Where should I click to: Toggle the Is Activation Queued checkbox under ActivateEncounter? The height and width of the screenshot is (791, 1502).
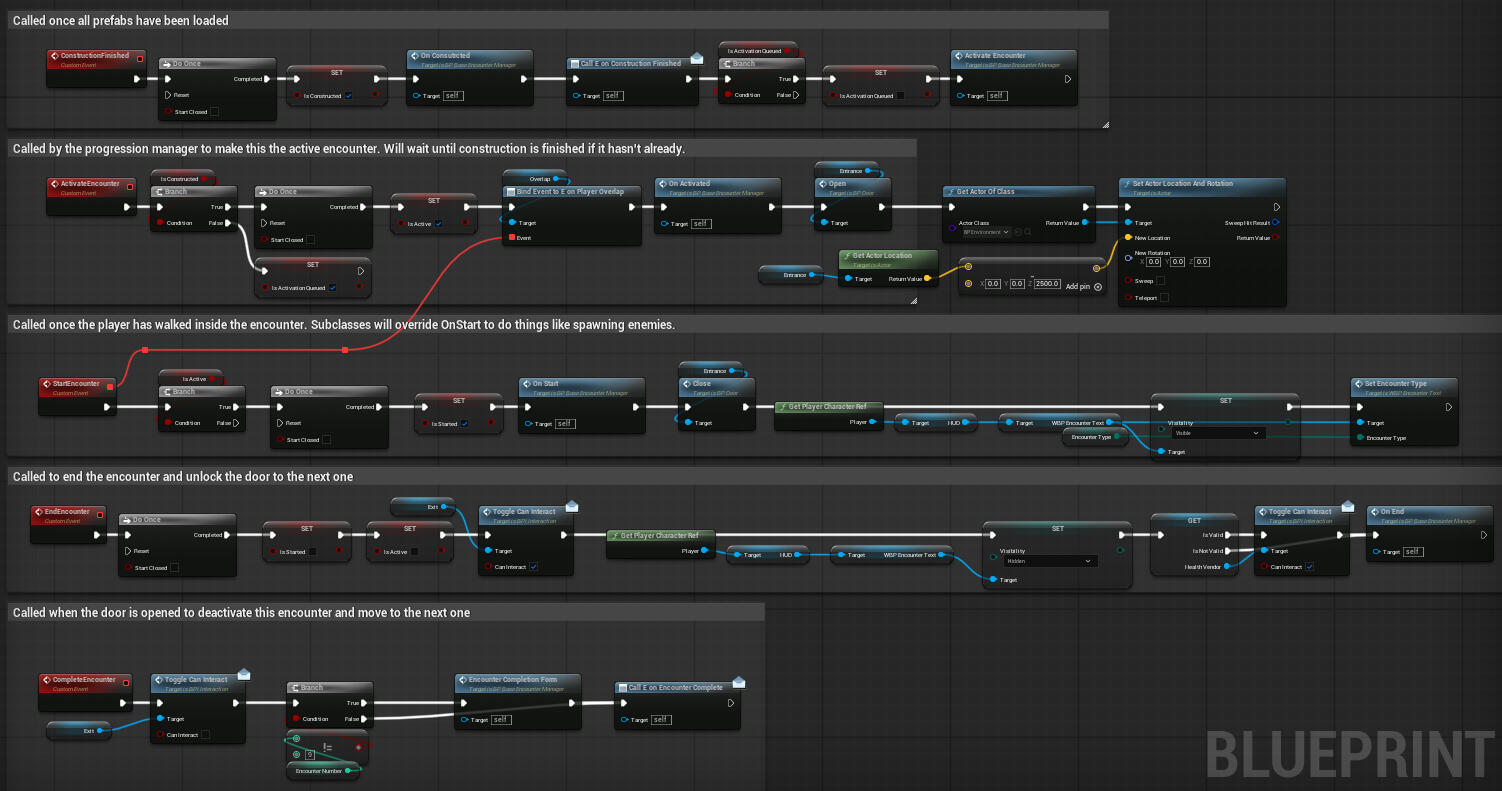click(332, 287)
